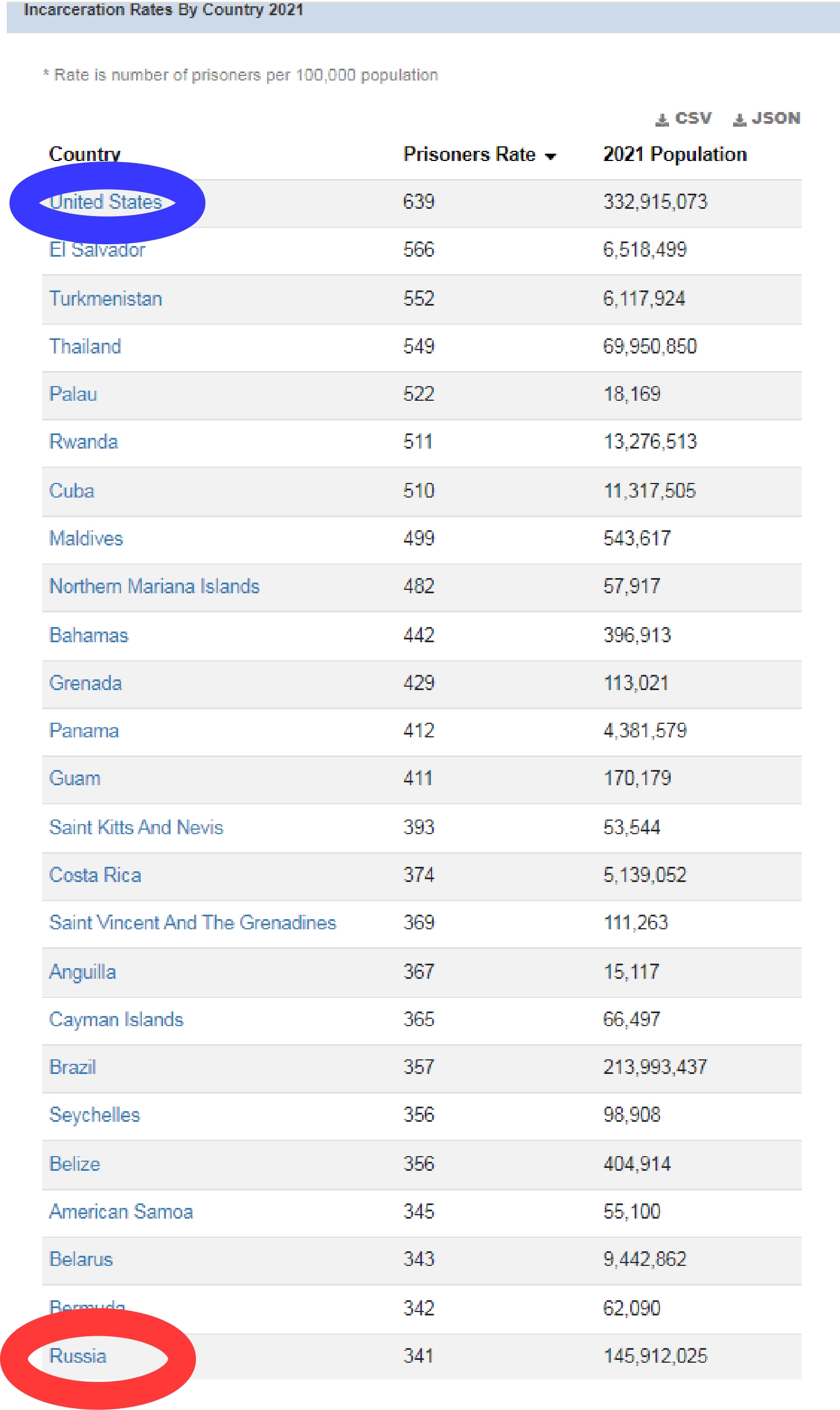This screenshot has height=1410, width=840.
Task: Download the table as CSV
Action: tap(684, 118)
